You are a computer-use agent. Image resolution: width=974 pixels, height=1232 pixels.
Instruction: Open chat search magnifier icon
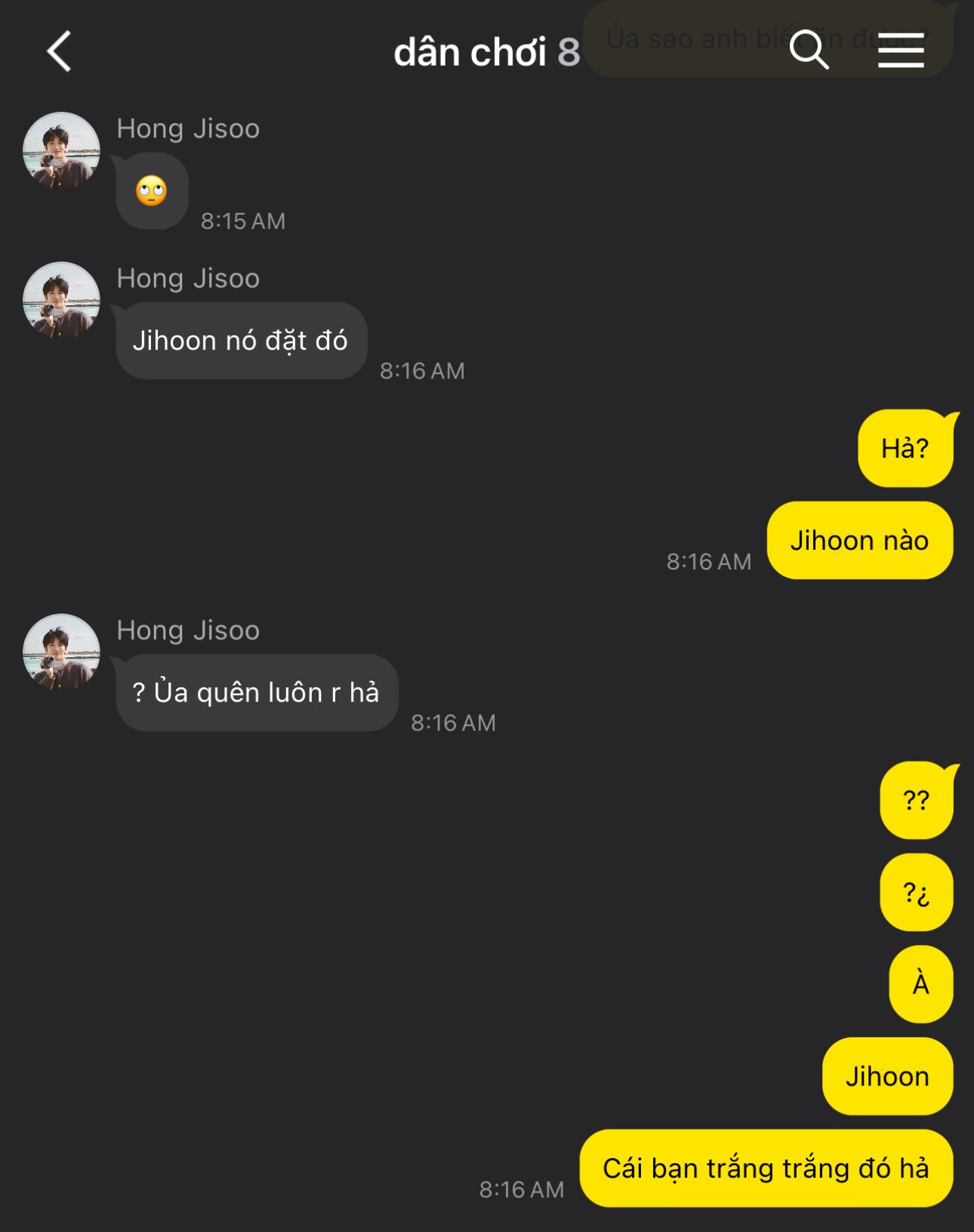[809, 50]
